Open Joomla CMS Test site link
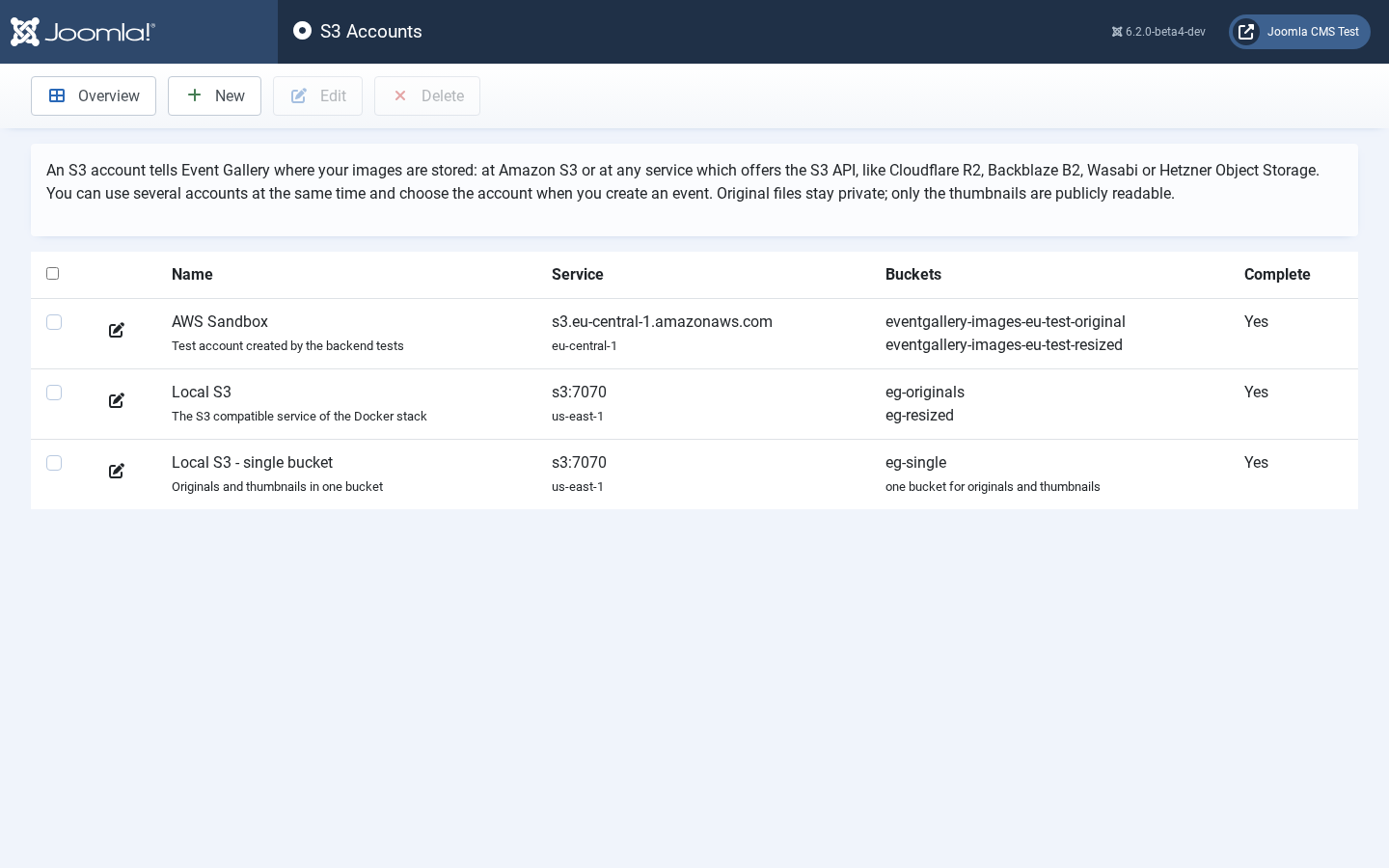Screen dimensions: 1389x868 click(1299, 32)
